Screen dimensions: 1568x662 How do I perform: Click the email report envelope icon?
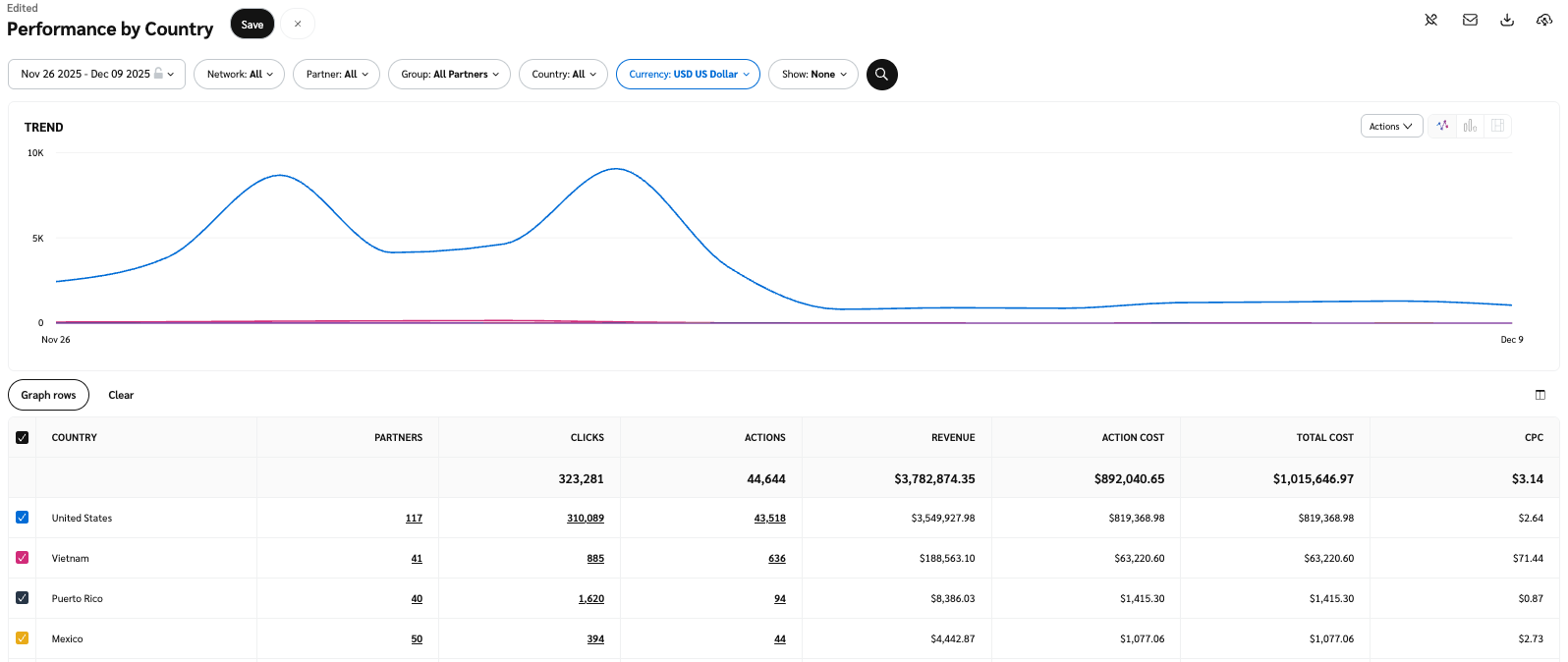point(1470,20)
